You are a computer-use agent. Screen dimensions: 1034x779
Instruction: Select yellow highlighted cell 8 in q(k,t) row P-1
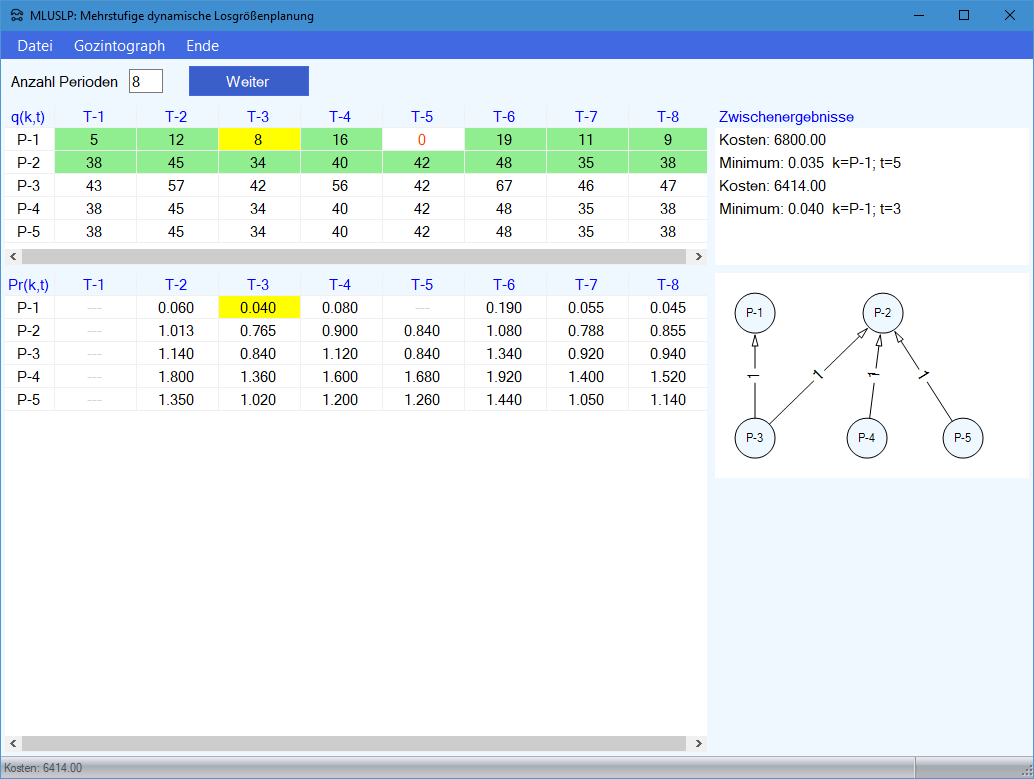point(258,140)
